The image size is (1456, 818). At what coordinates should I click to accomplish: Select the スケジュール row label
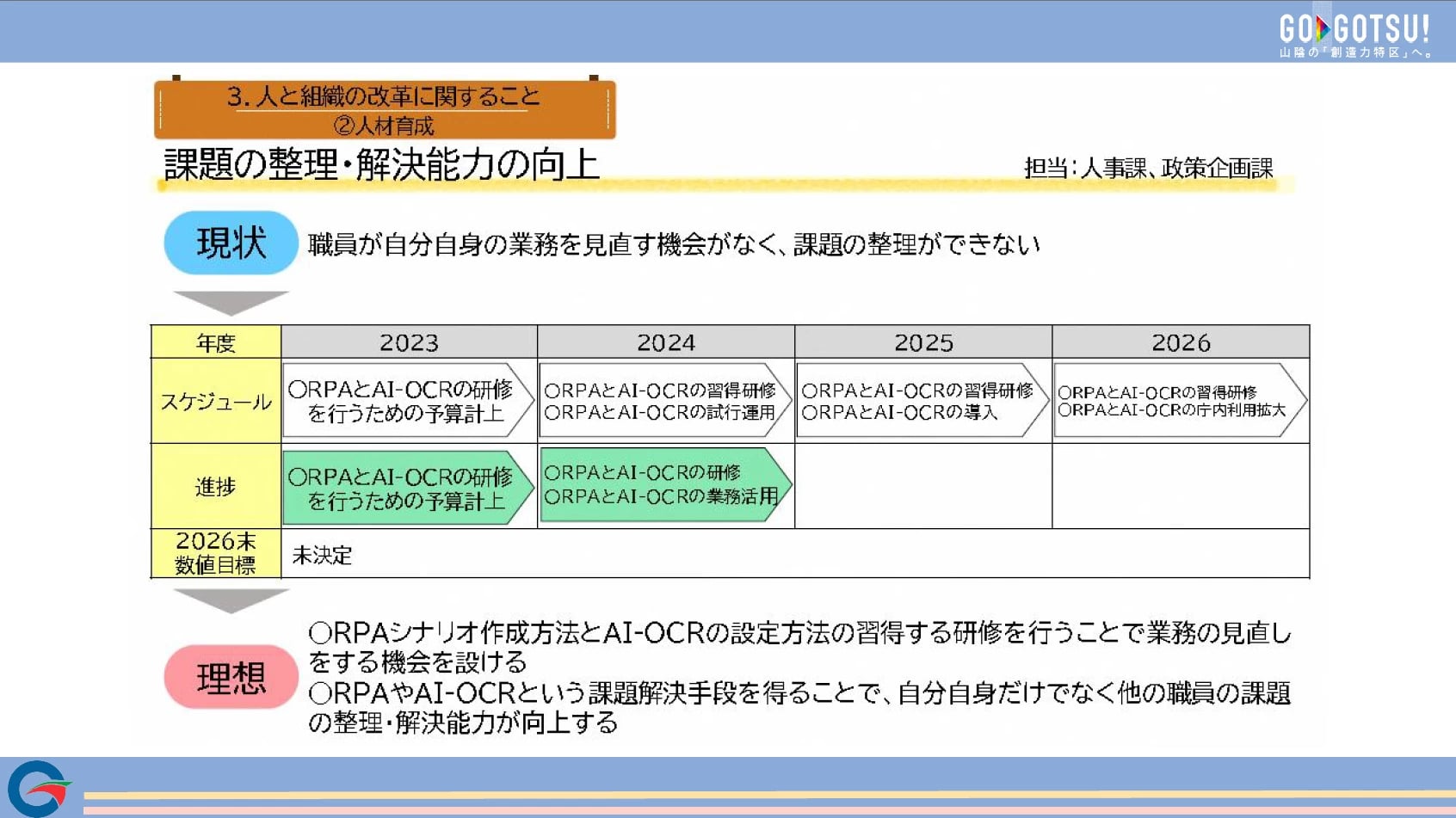click(216, 402)
